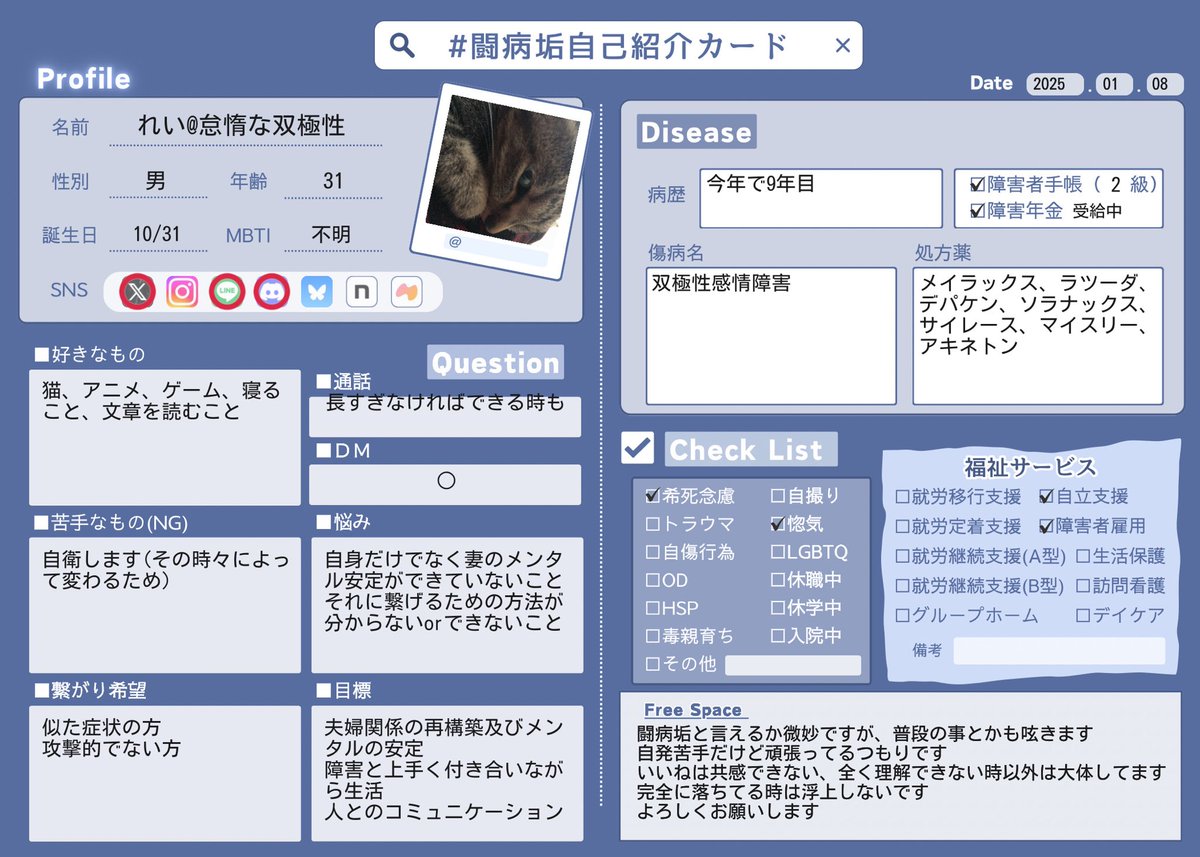Click the 好きなもの text box

click(x=165, y=437)
